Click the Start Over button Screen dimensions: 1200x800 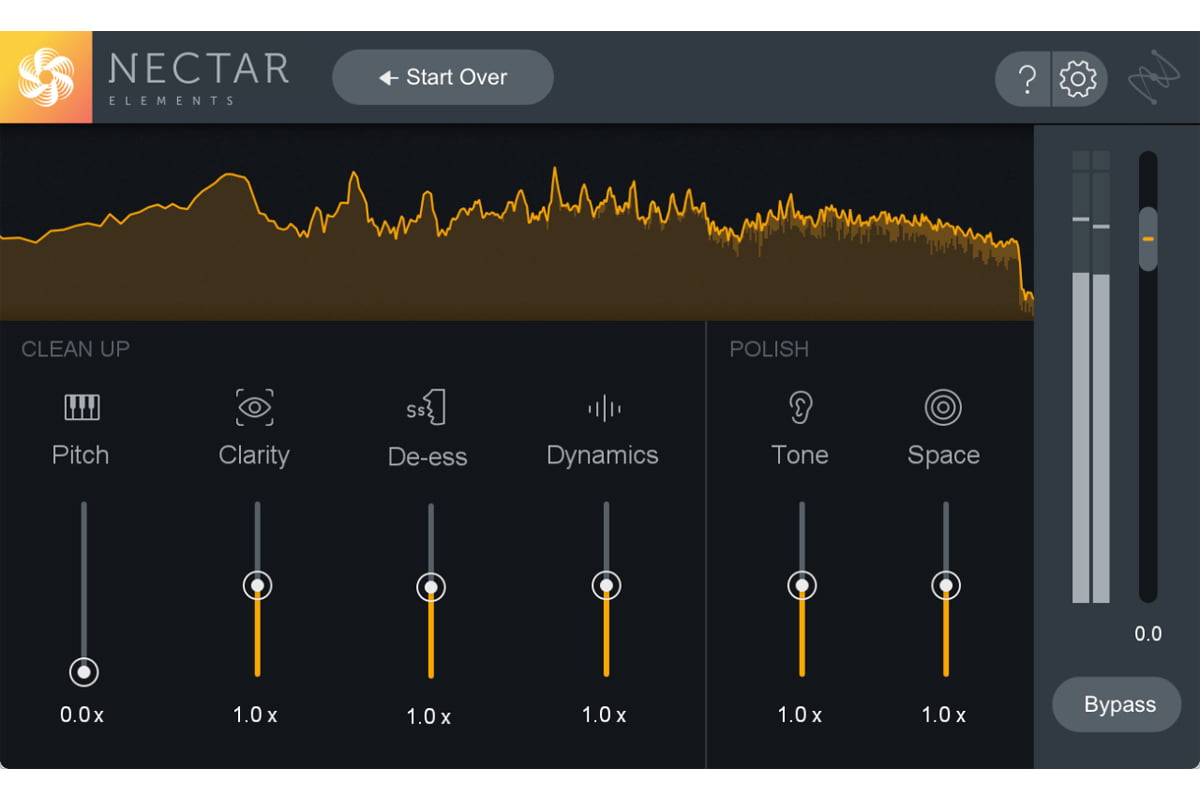click(443, 78)
